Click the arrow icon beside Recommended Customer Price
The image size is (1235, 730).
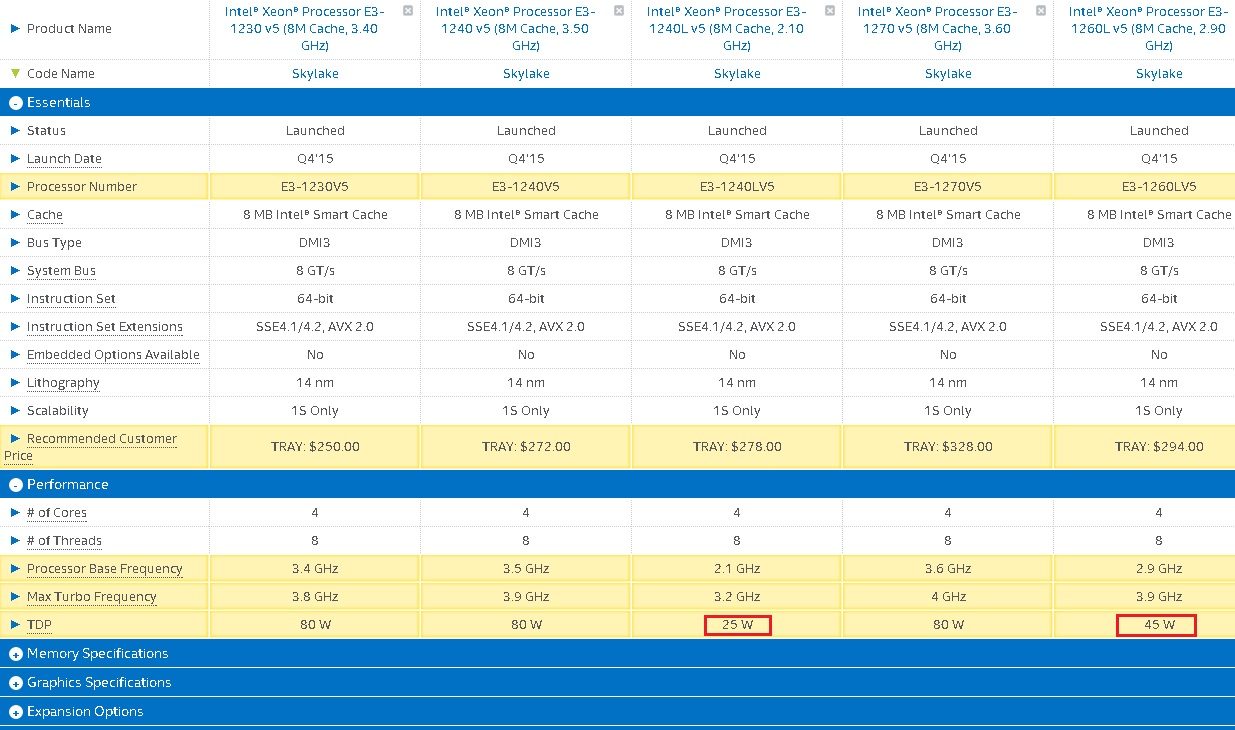tap(15, 439)
